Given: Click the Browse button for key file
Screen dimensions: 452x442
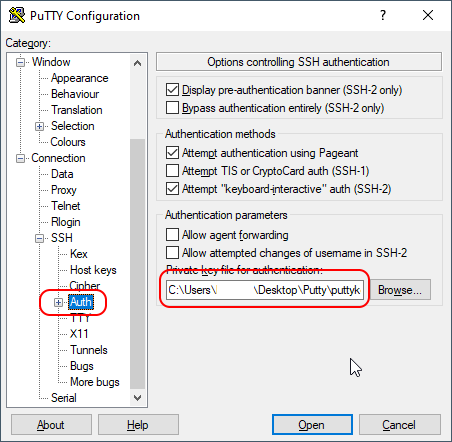Looking at the screenshot, I should tap(400, 290).
